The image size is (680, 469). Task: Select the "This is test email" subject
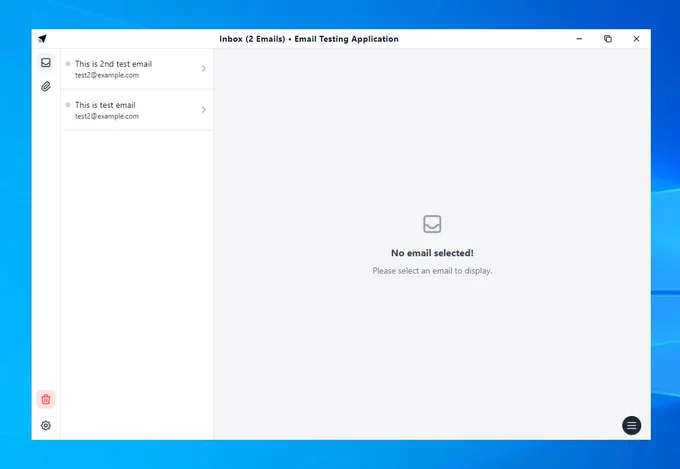tap(105, 105)
